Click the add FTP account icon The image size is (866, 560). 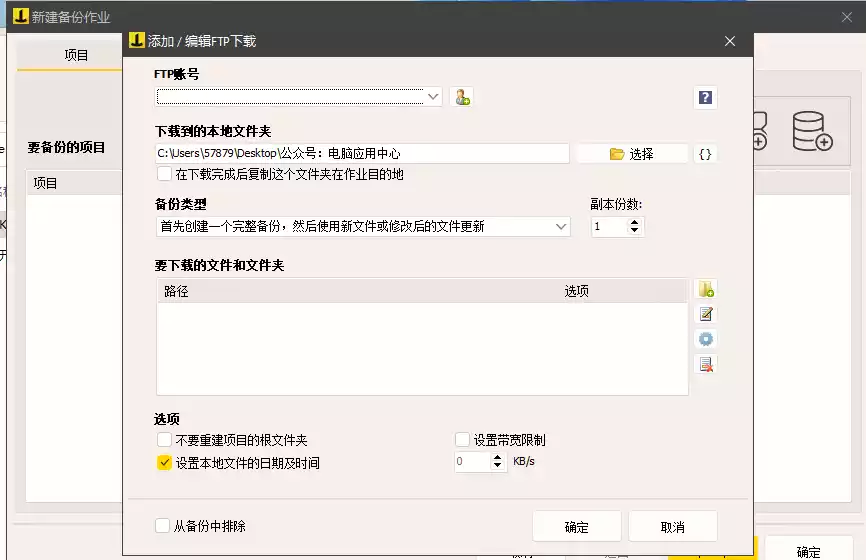pos(462,97)
